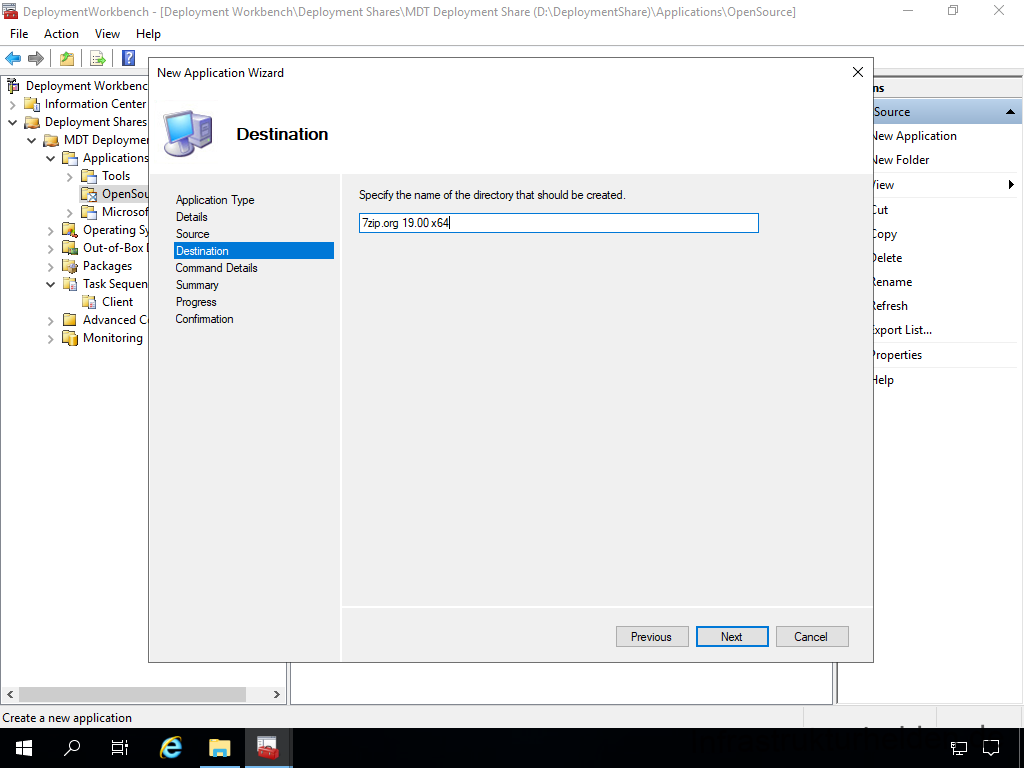Click Task Sequences node icon
The width and height of the screenshot is (1024, 768).
pos(70,283)
